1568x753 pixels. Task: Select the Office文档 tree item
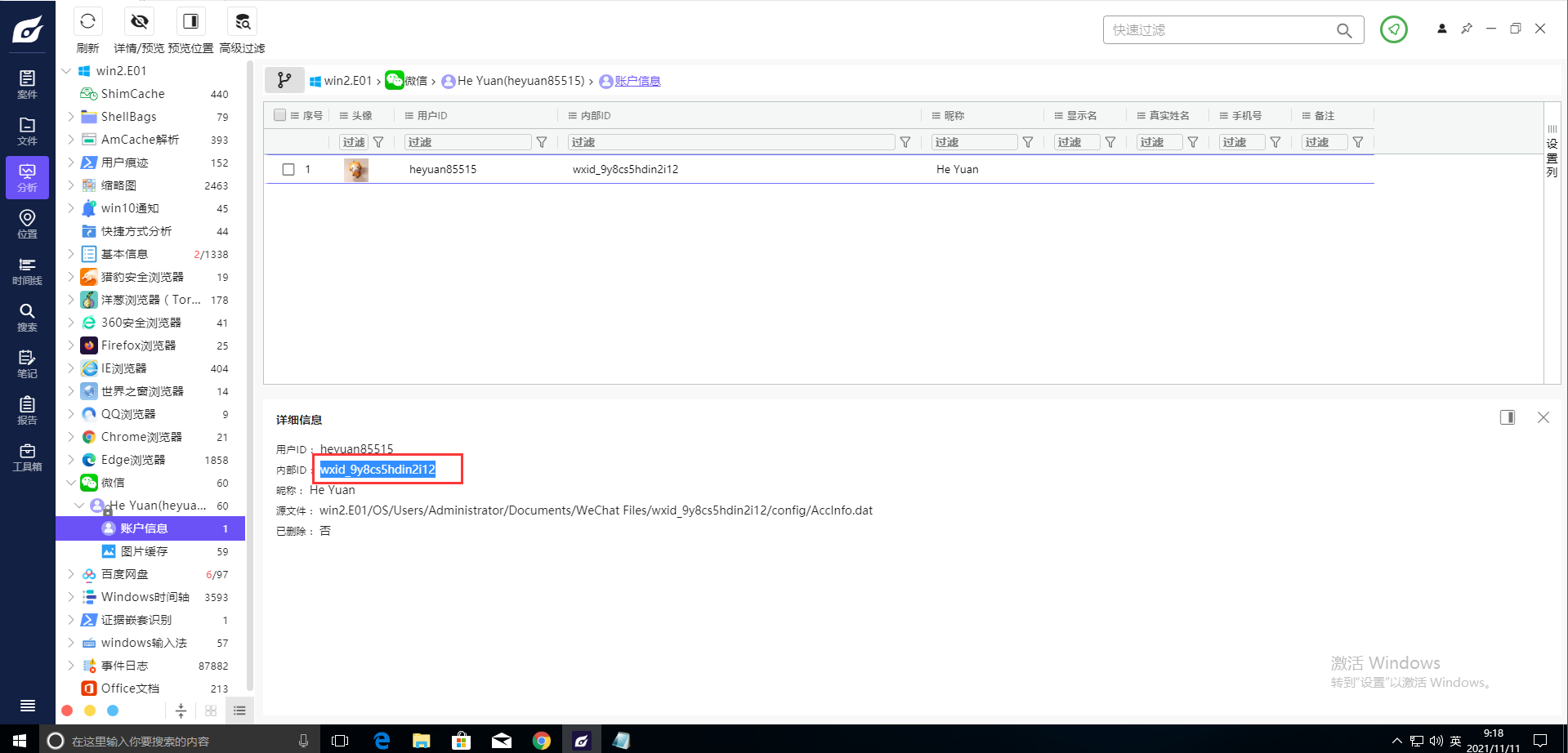coord(150,688)
